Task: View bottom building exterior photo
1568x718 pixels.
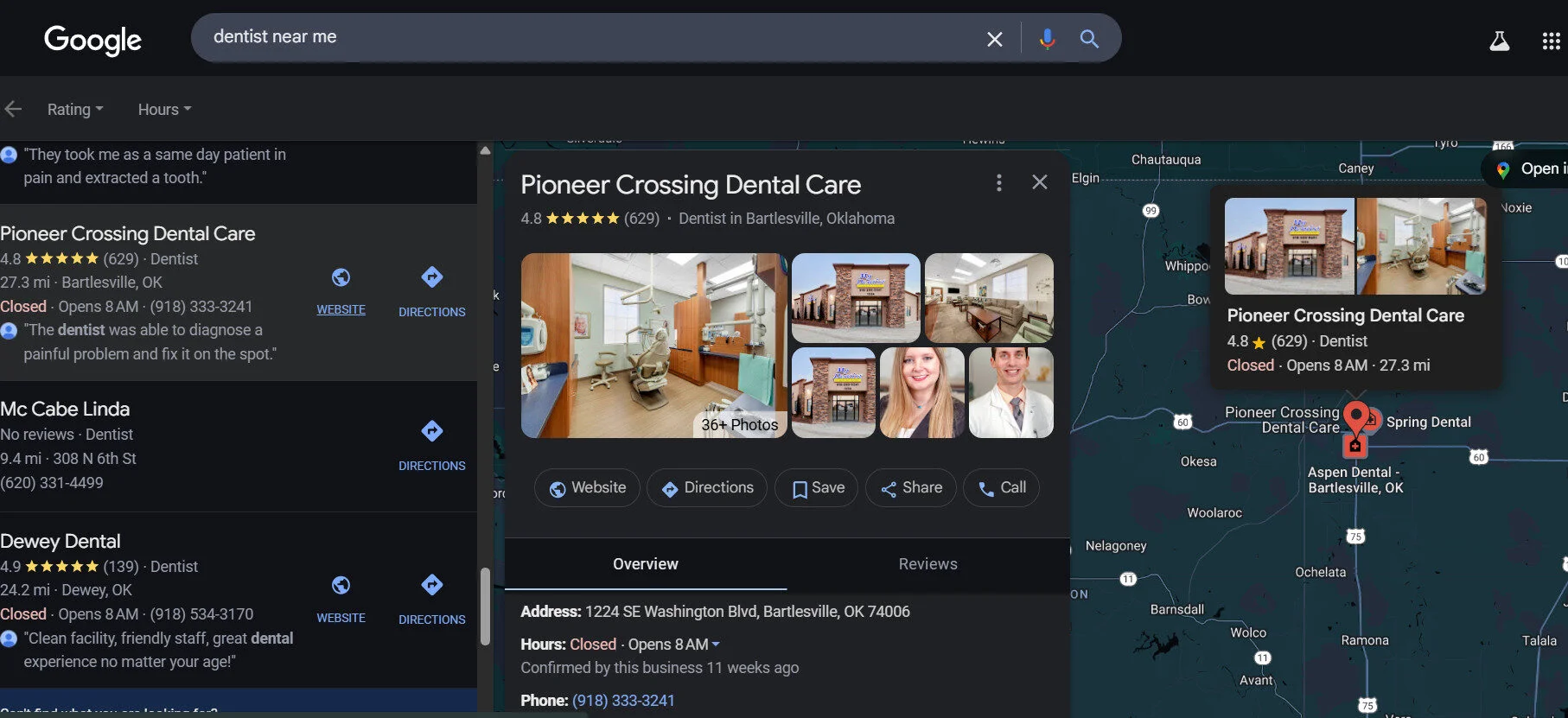Action: tap(833, 393)
